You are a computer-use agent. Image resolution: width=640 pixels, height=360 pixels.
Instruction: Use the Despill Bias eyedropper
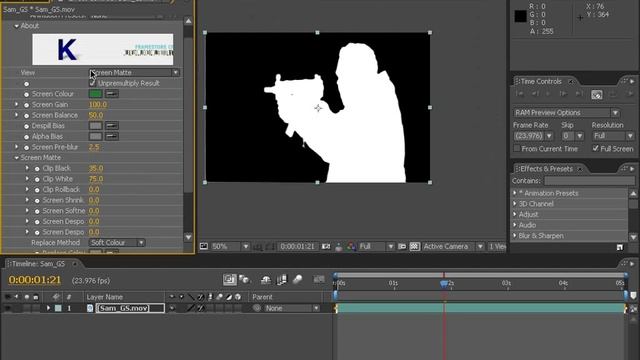[112, 126]
